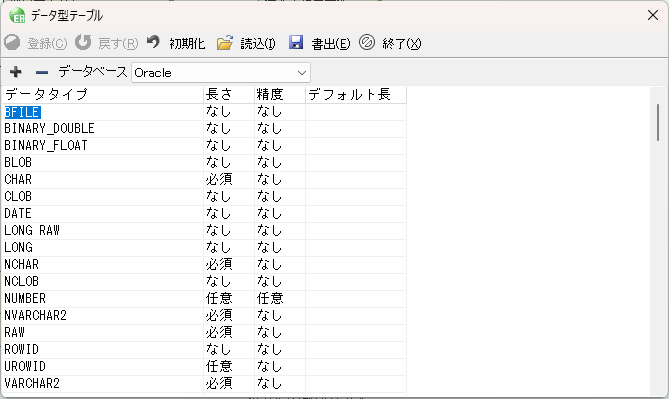
Task: Select the BFILE data type row
Action: [x=102, y=112]
